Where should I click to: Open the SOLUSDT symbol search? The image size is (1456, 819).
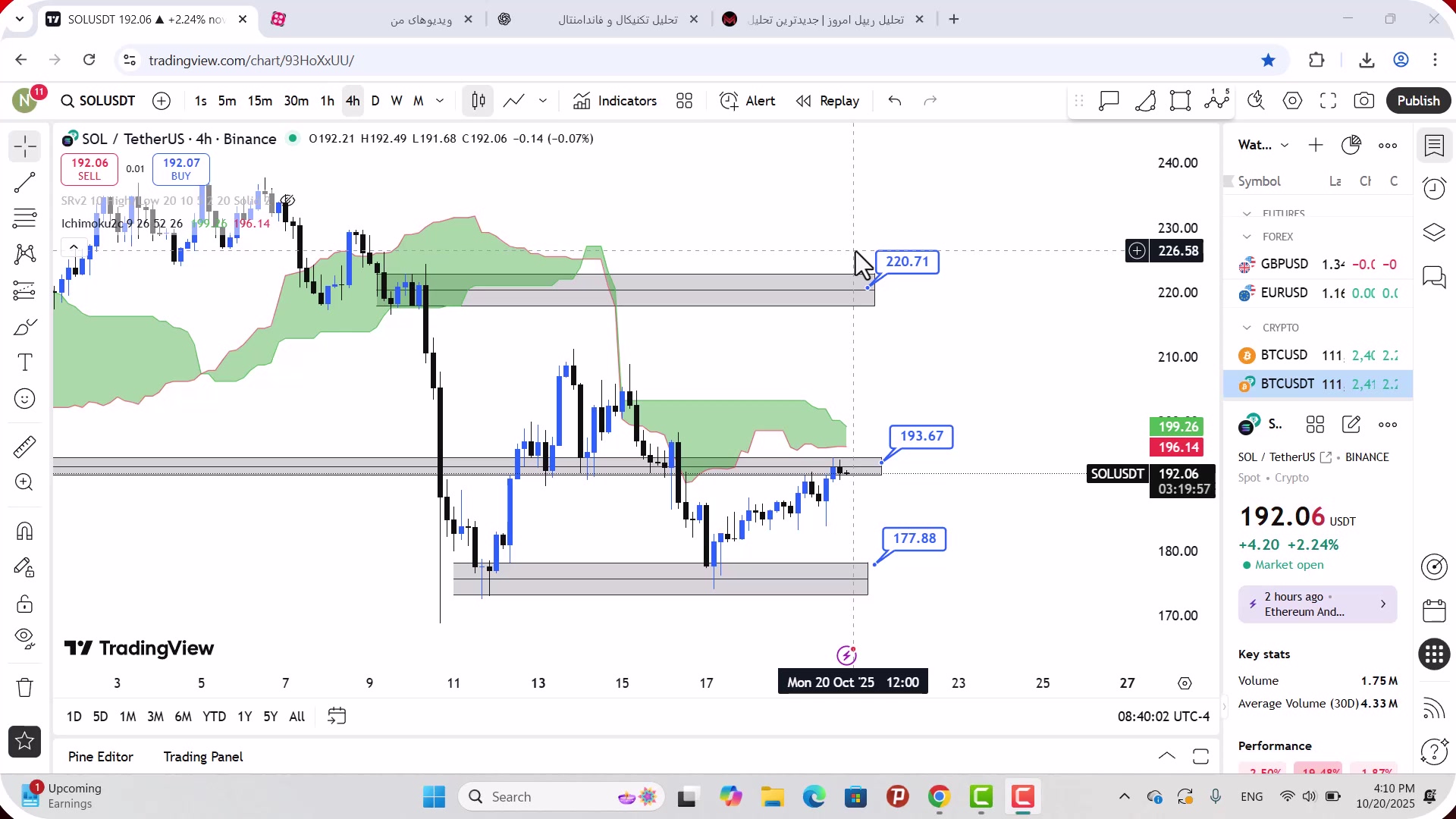pyautogui.click(x=99, y=101)
